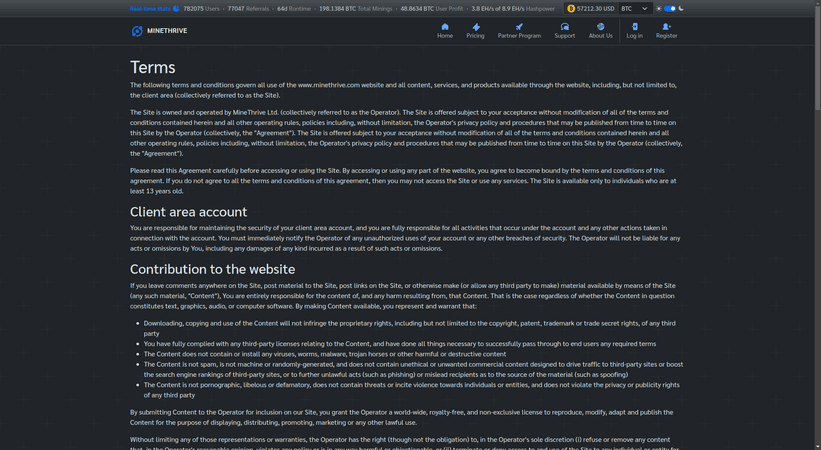821x450 pixels.
Task: Click the Real-time stats pie chart icon
Action: tap(177, 8)
